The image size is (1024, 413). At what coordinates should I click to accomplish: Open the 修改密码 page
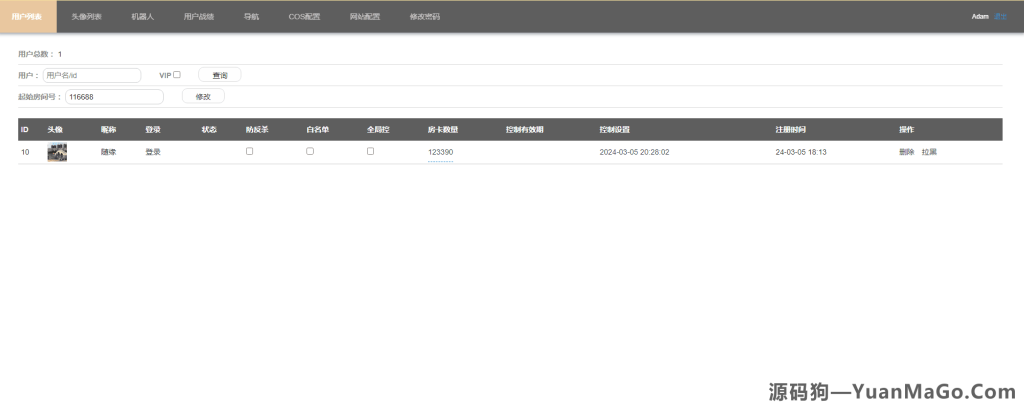pyautogui.click(x=424, y=17)
